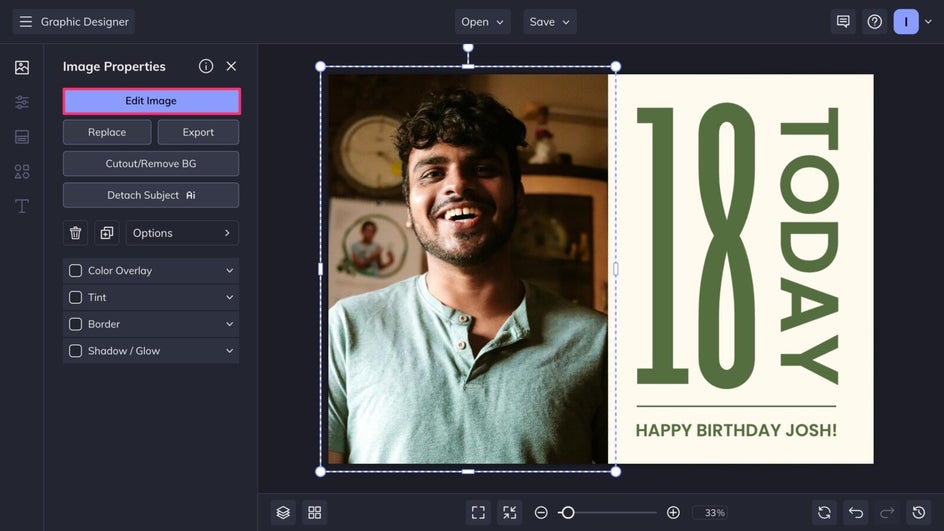Duplicate the selected image

pos(107,233)
